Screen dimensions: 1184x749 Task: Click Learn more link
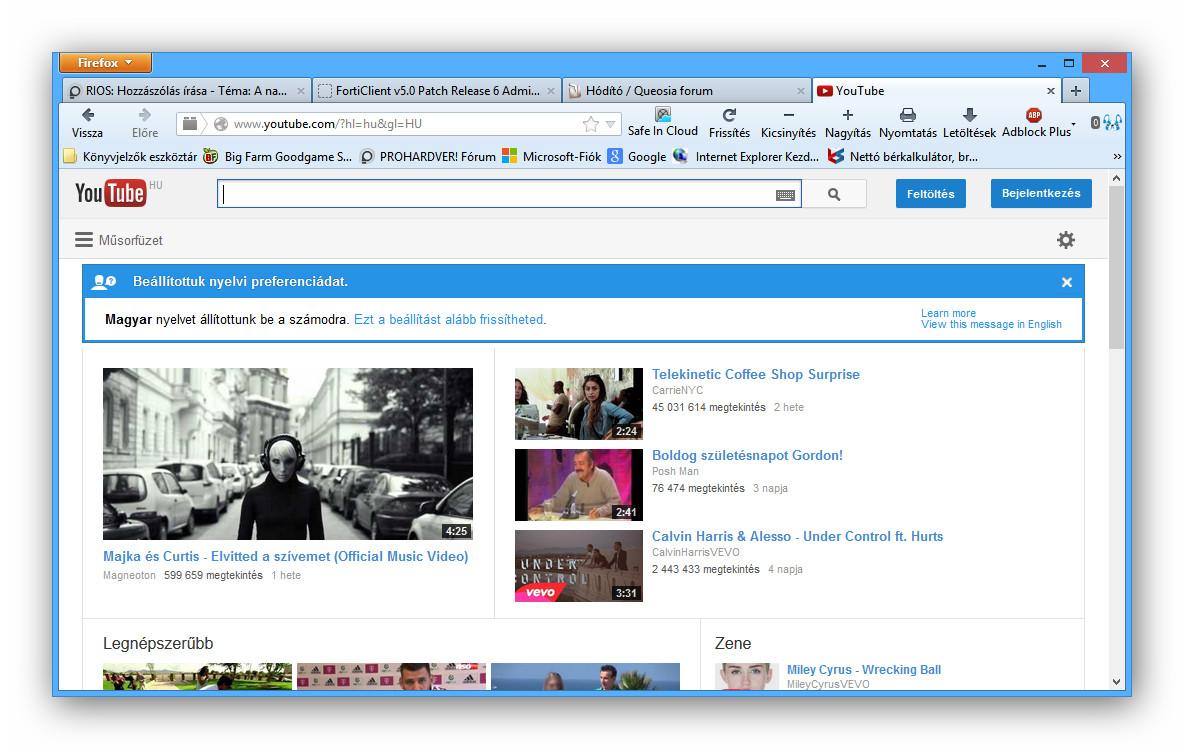point(948,313)
